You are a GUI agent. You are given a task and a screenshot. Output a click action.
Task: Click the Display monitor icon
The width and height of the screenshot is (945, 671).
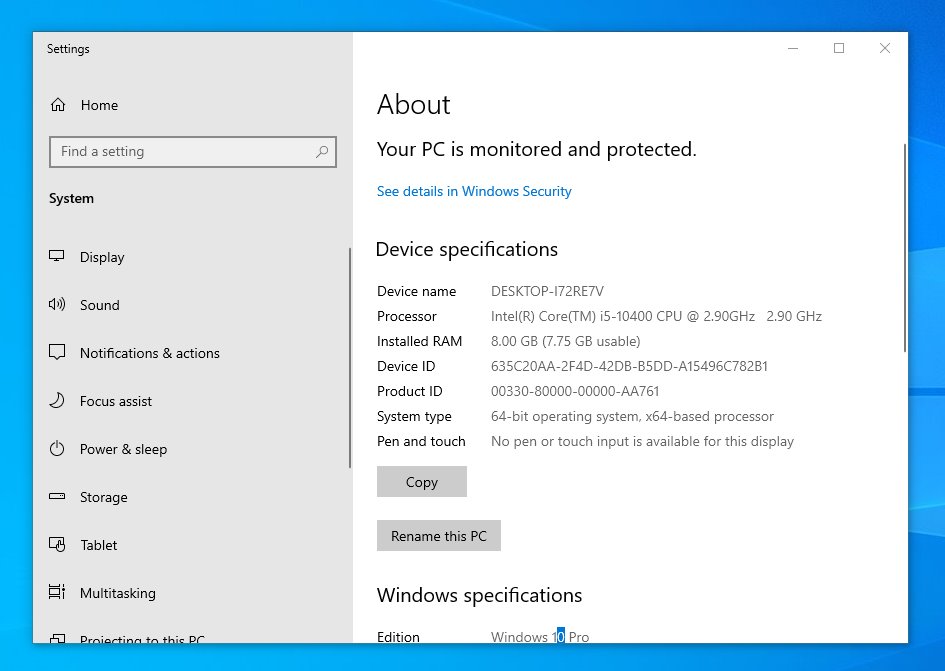pyautogui.click(x=57, y=256)
